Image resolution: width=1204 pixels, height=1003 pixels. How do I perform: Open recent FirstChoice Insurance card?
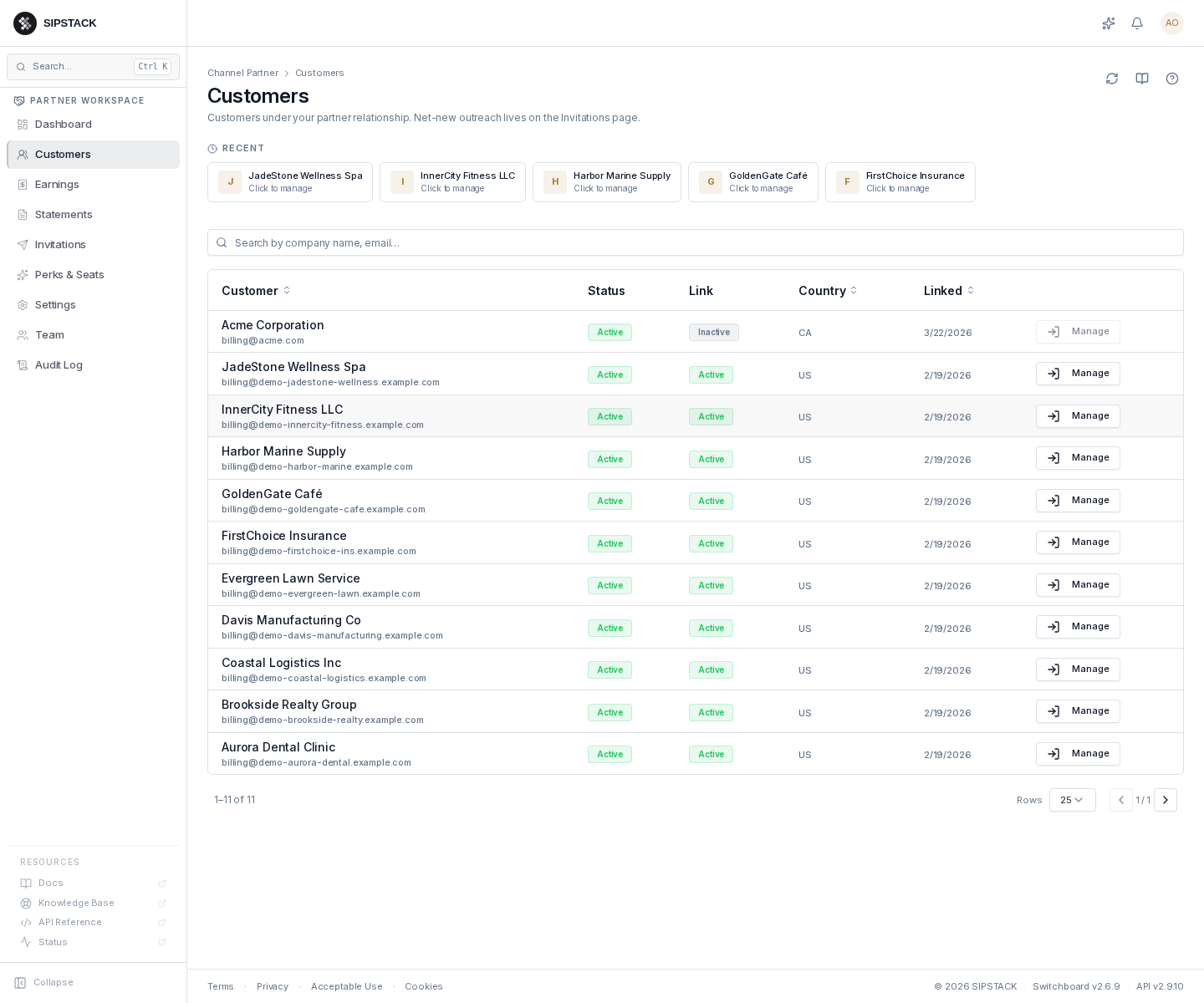(x=900, y=182)
